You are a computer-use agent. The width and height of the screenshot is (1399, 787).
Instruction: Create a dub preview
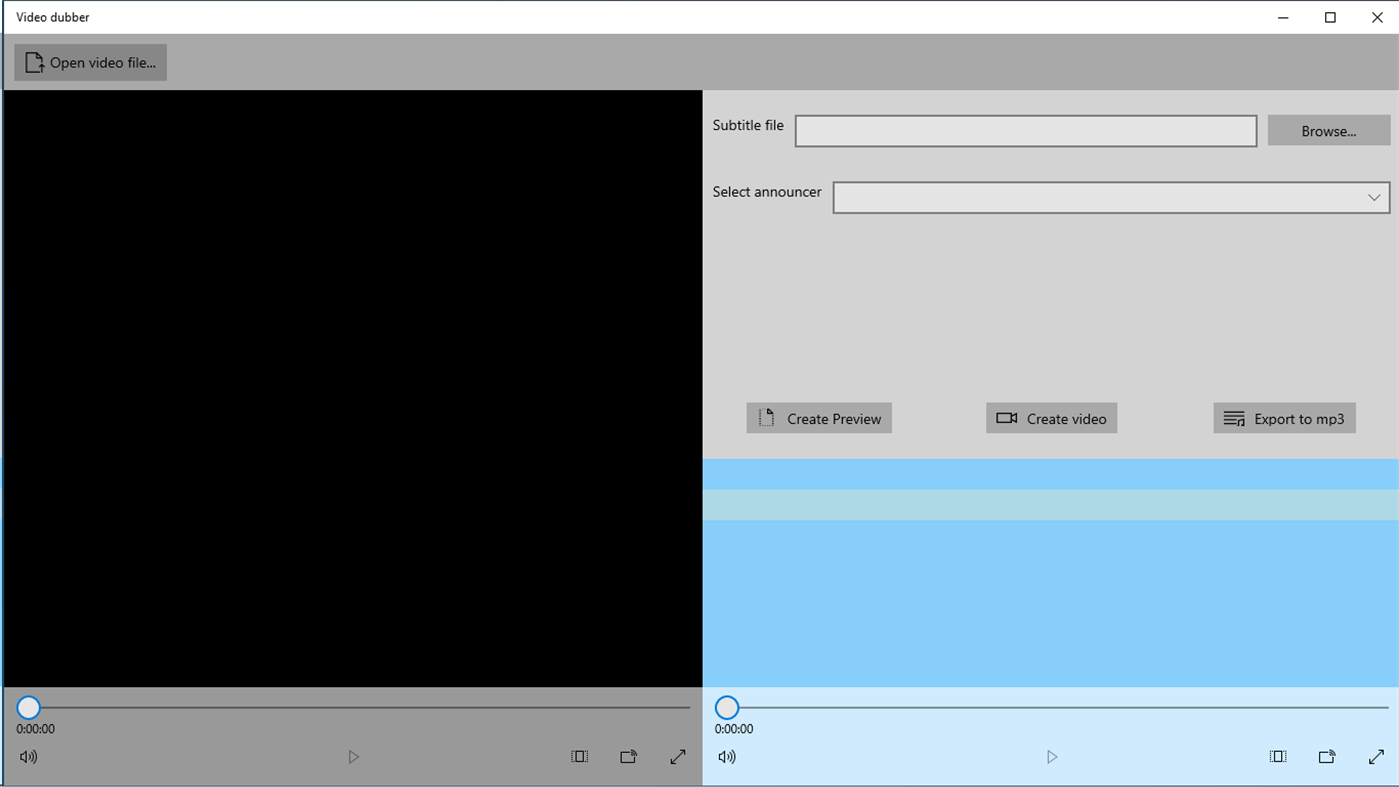pyautogui.click(x=818, y=418)
